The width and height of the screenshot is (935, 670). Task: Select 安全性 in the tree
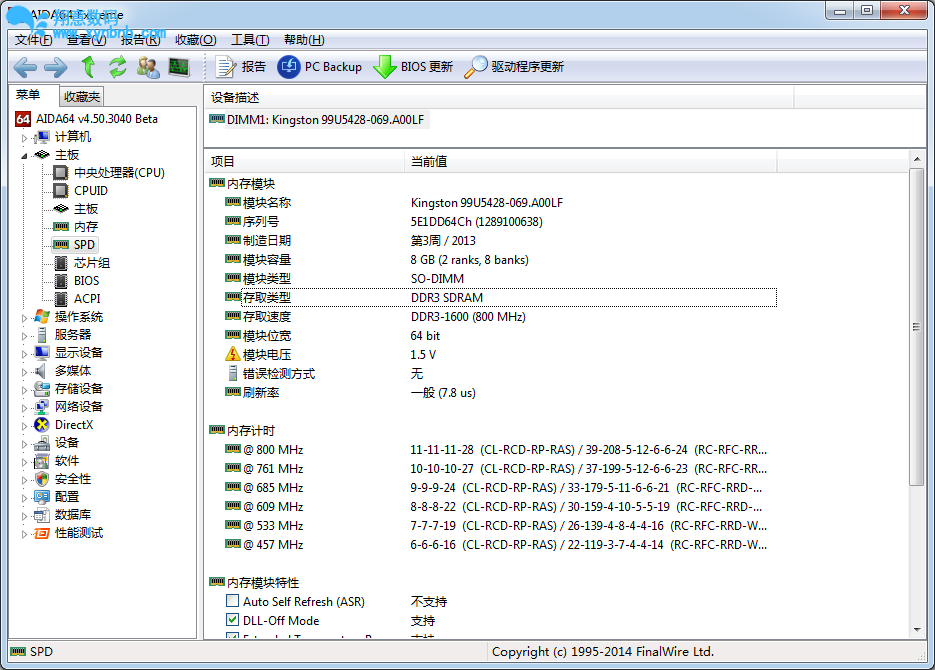[x=63, y=479]
